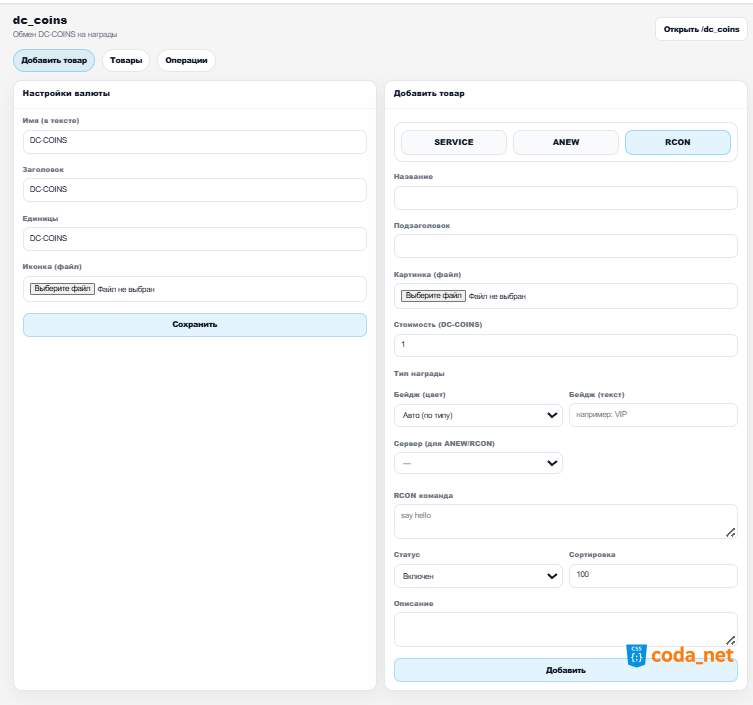
Task: Click the Тип награды label
Action: [419, 374]
